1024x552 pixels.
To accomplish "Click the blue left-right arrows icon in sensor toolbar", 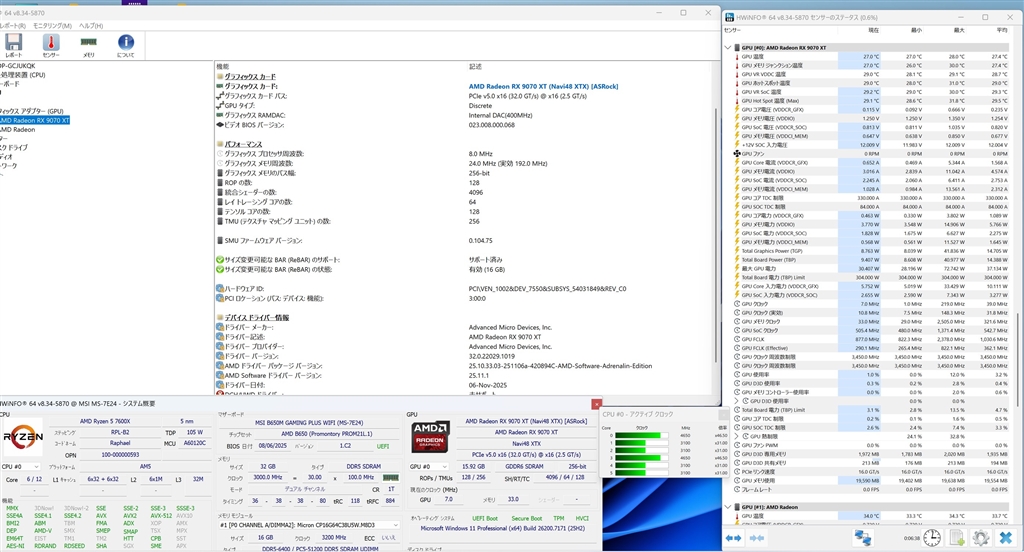I will click(735, 538).
